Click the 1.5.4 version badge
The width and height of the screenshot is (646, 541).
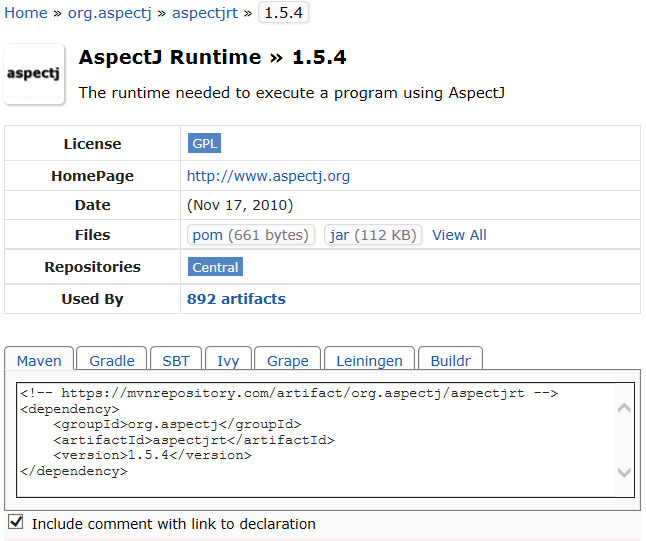click(x=283, y=13)
